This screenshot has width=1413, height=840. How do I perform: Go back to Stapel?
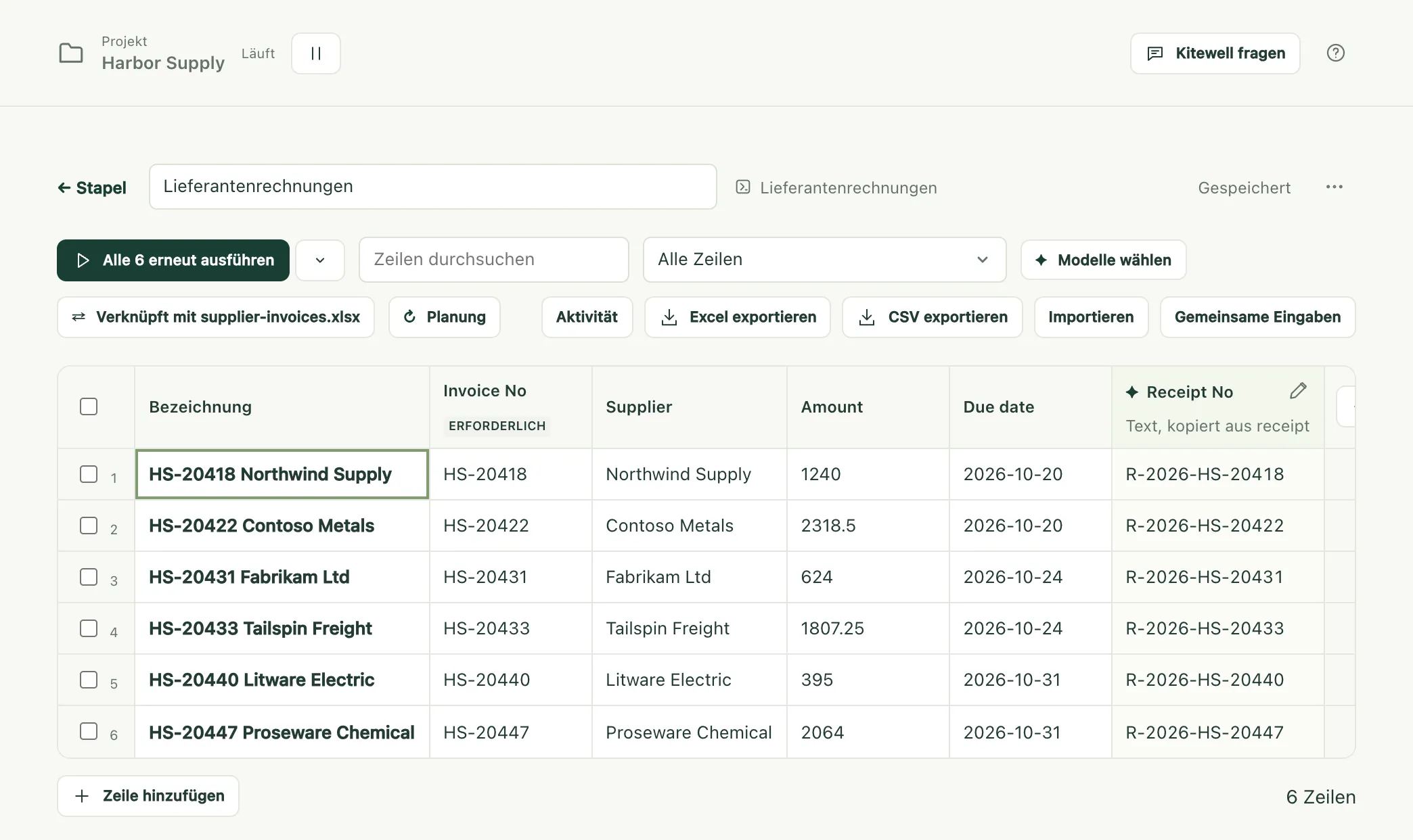click(92, 187)
